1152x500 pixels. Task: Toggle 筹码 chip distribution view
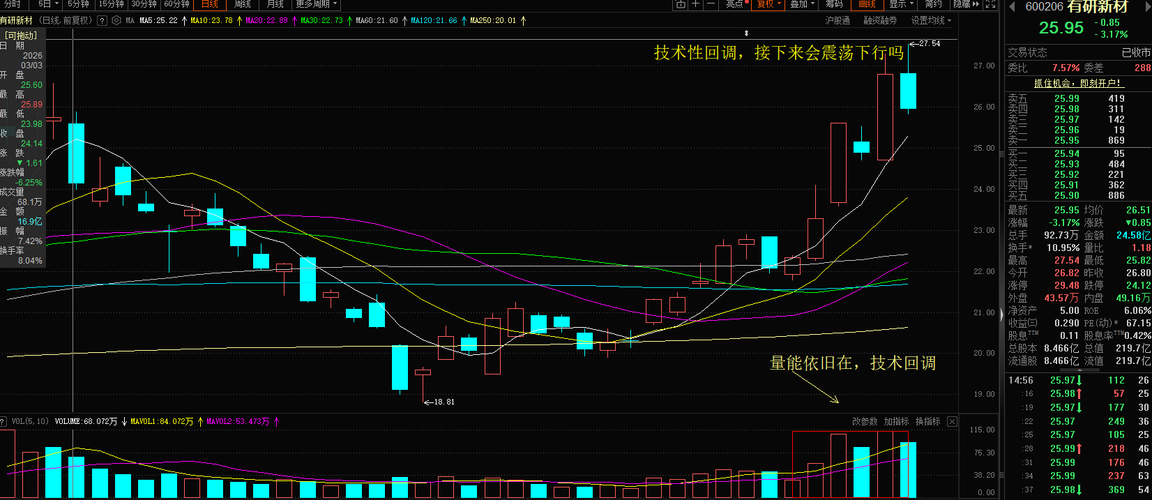[834, 4]
